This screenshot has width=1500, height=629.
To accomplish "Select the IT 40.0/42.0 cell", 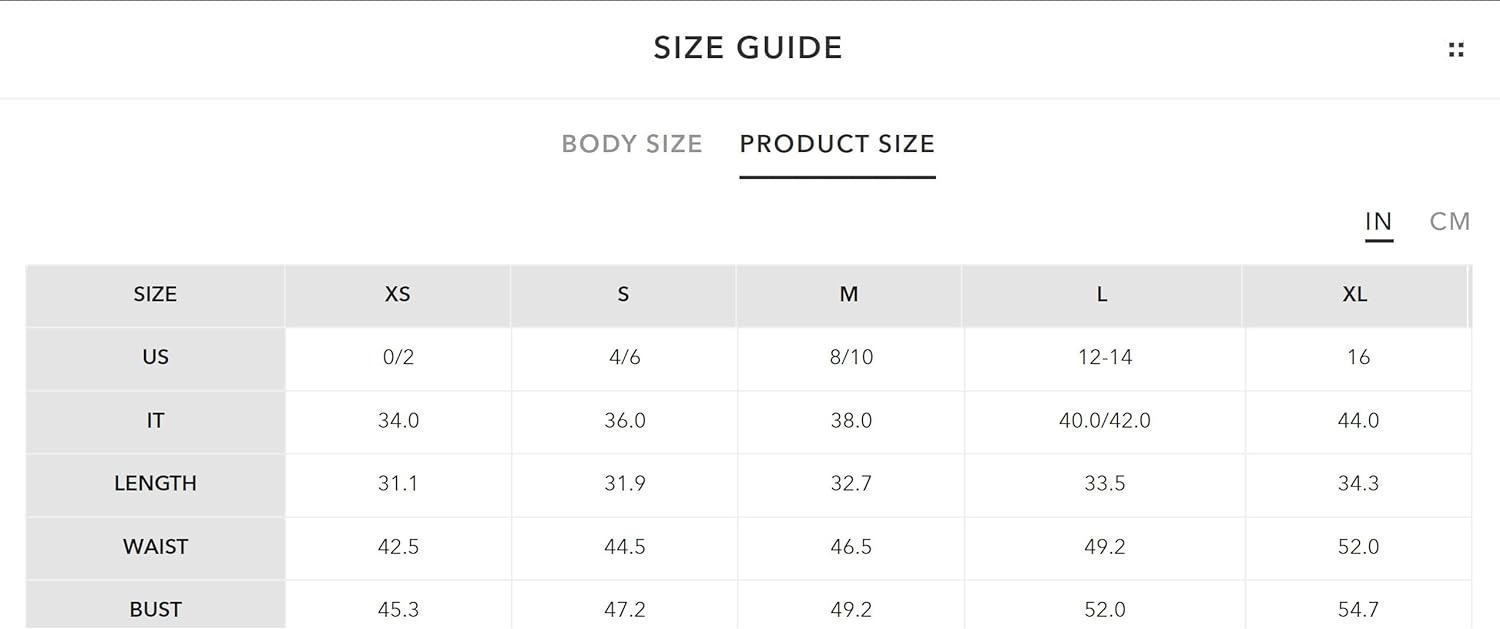I will 1105,421.
